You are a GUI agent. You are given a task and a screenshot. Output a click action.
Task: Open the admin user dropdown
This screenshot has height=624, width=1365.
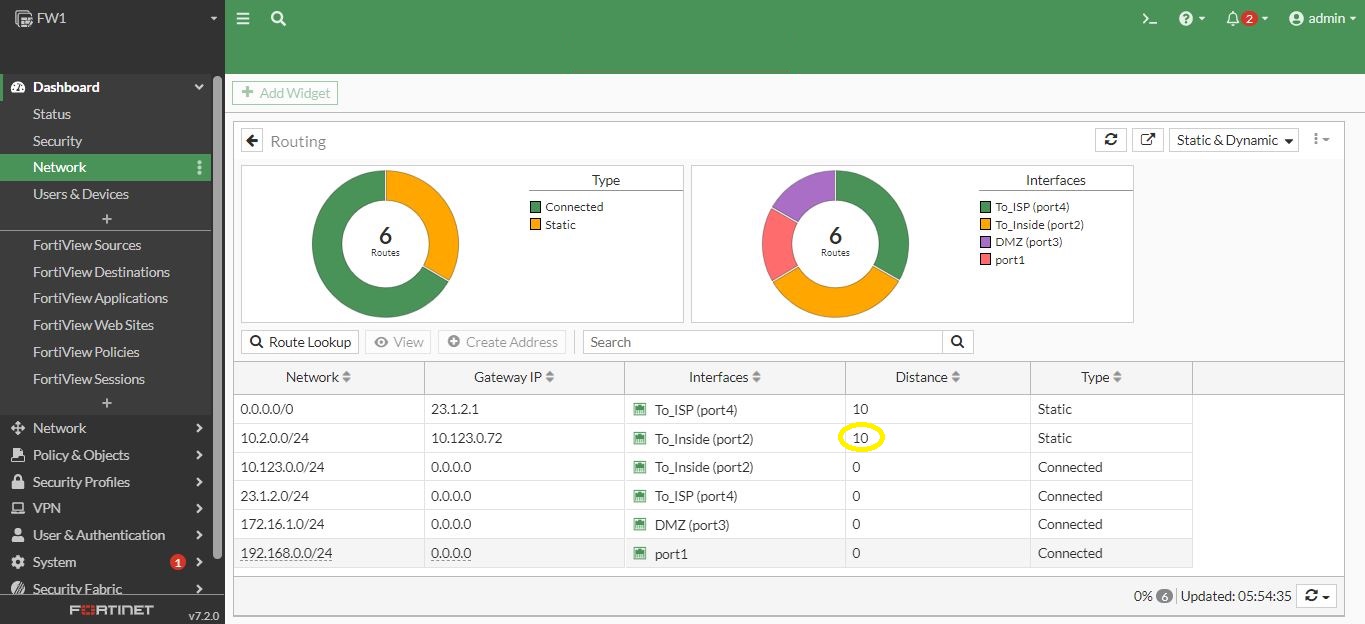1322,19
